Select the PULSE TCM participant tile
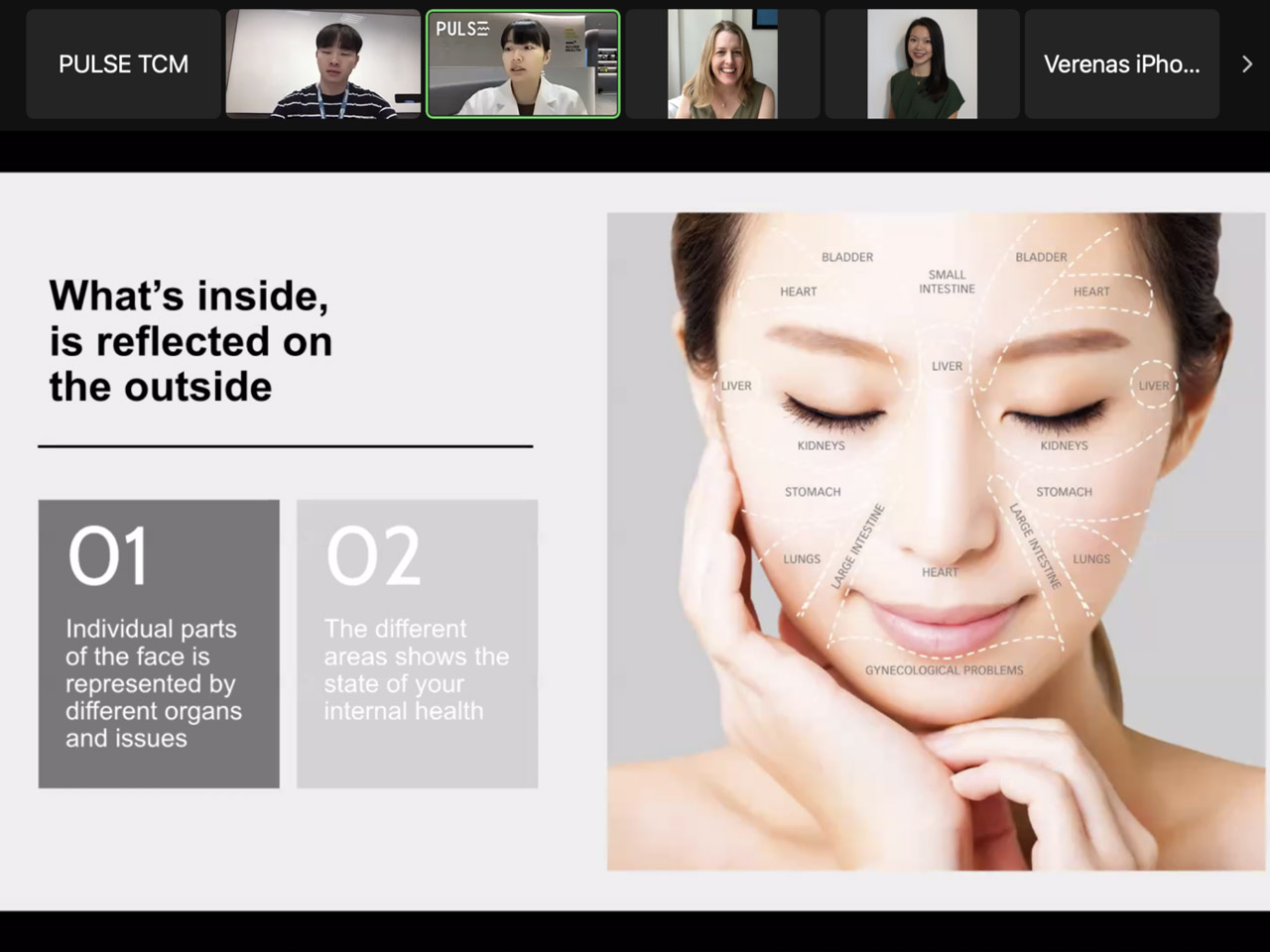 [x=123, y=64]
